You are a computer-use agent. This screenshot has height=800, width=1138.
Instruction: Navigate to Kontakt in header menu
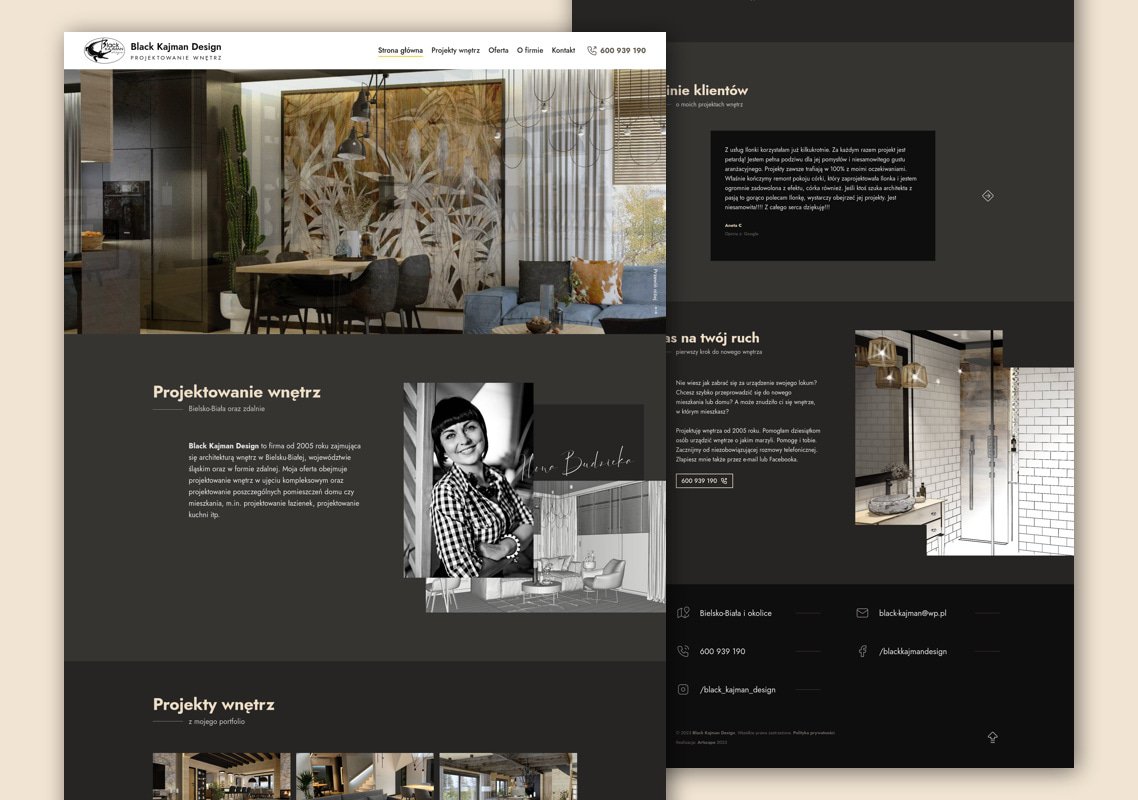coord(563,50)
